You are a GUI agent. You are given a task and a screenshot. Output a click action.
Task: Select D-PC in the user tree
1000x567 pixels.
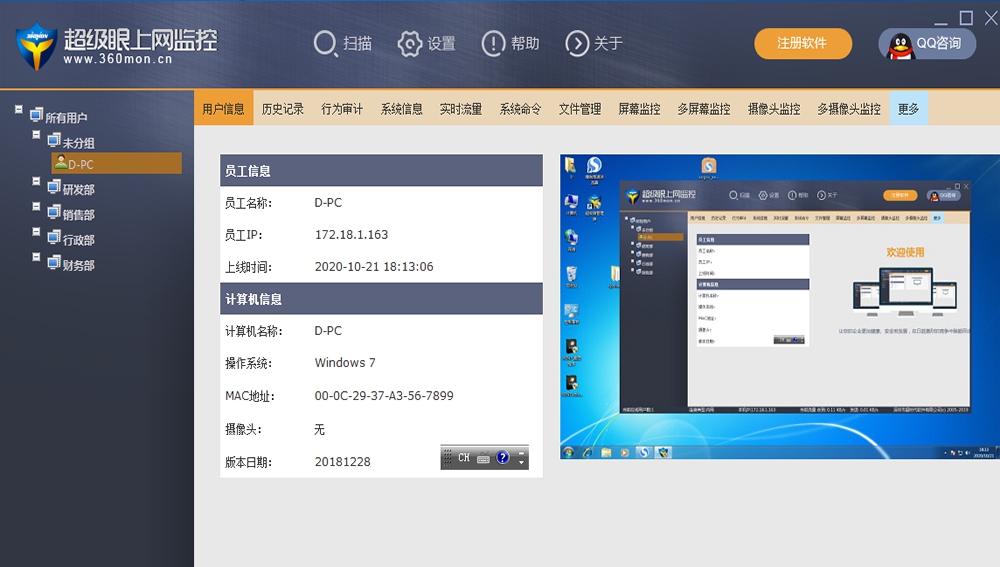(x=117, y=163)
